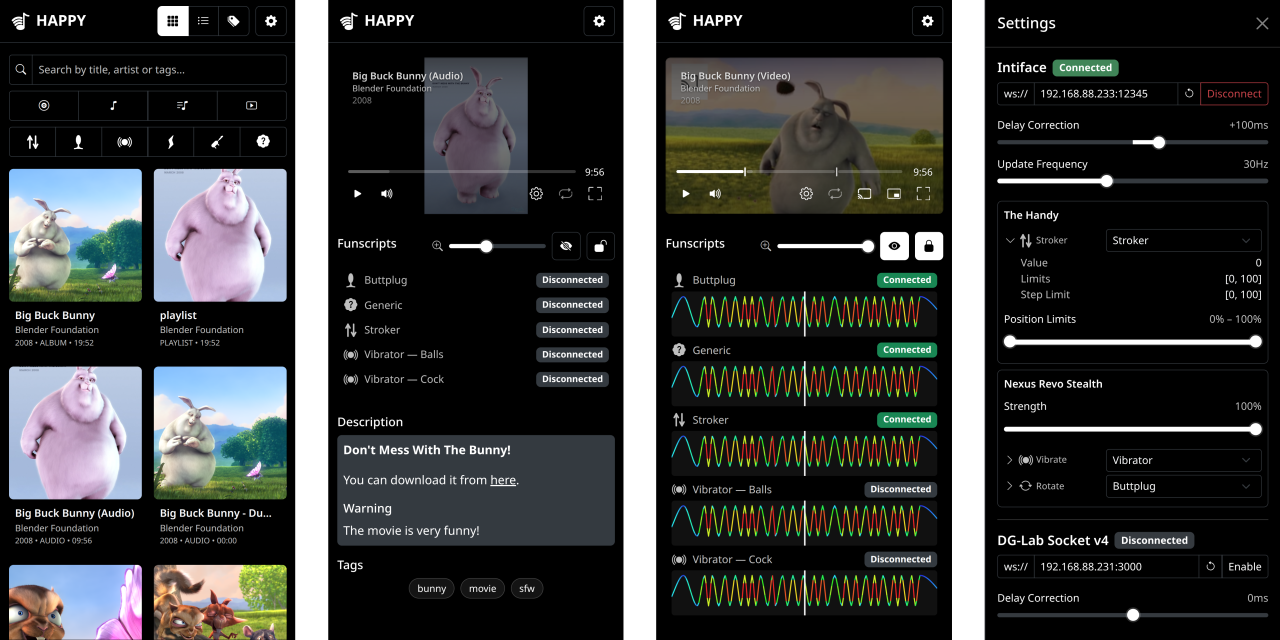Open the 'here' download link
This screenshot has height=640, width=1280.
click(x=503, y=480)
